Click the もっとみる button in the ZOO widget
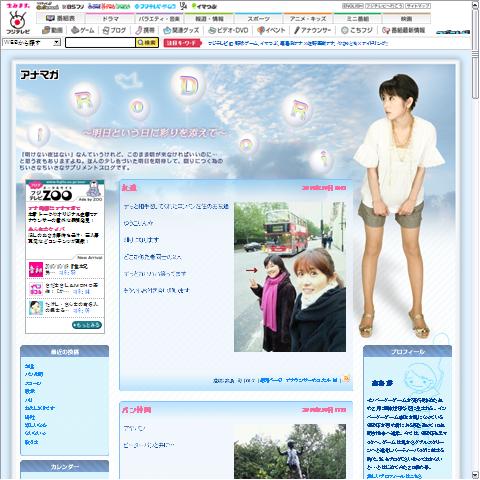 click(87, 325)
